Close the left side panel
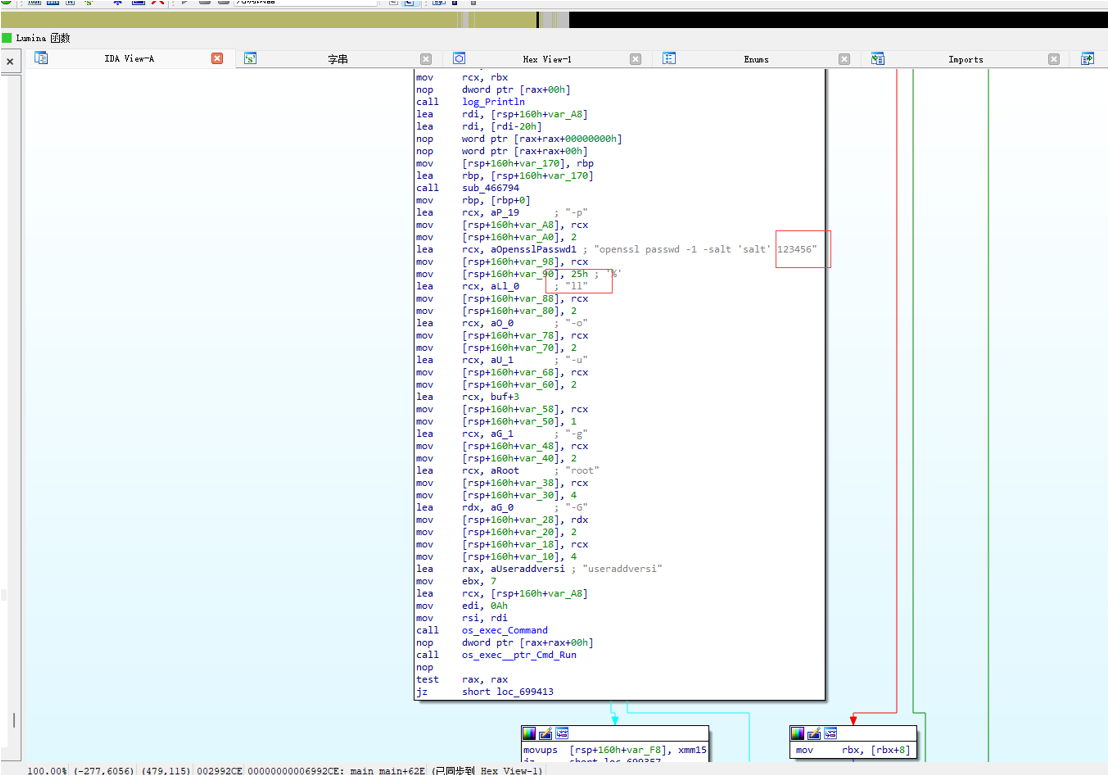The height and width of the screenshot is (775, 1109). pyautogui.click(x=10, y=62)
